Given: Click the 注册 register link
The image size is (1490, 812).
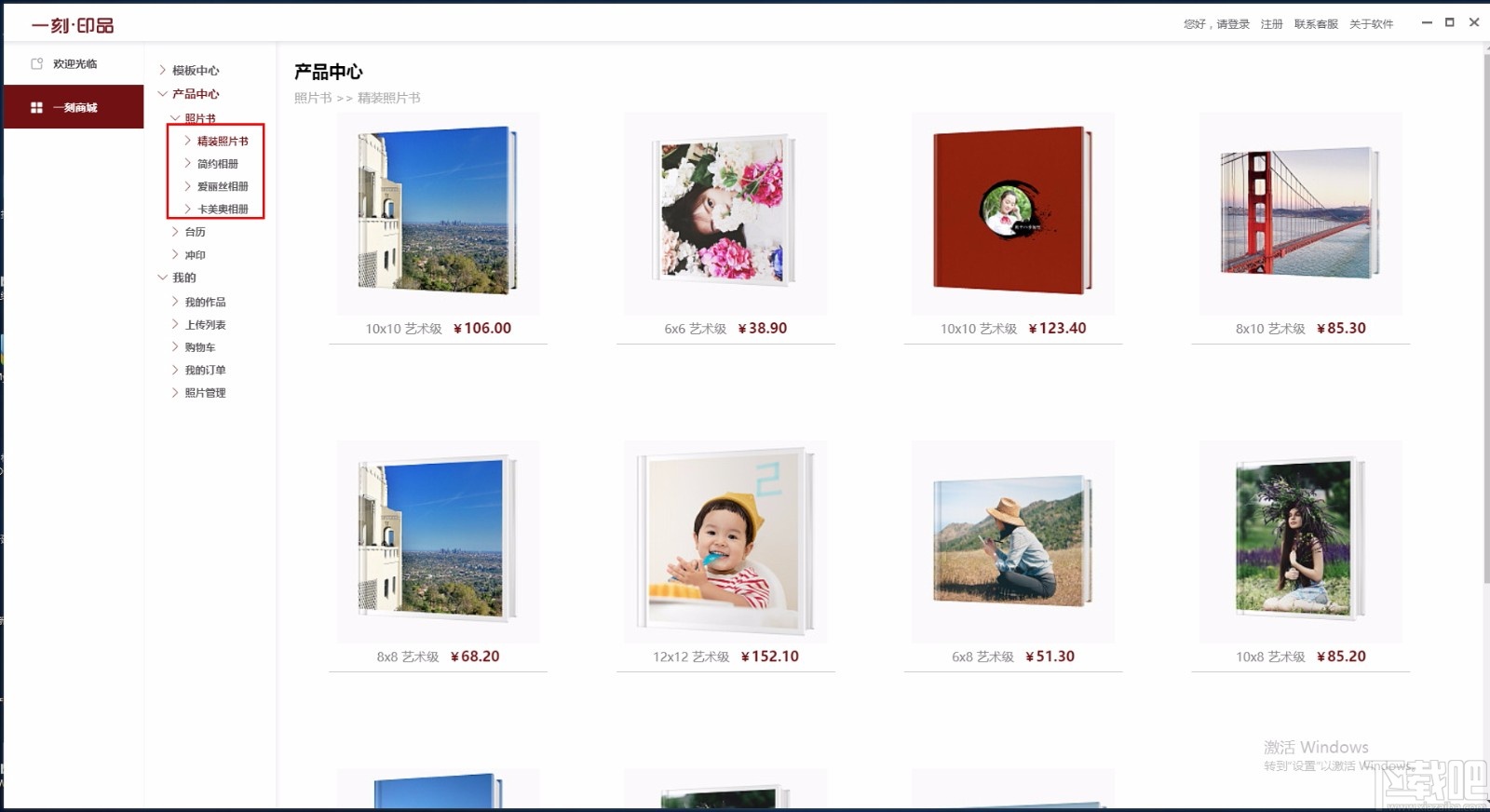Looking at the screenshot, I should tap(1271, 24).
